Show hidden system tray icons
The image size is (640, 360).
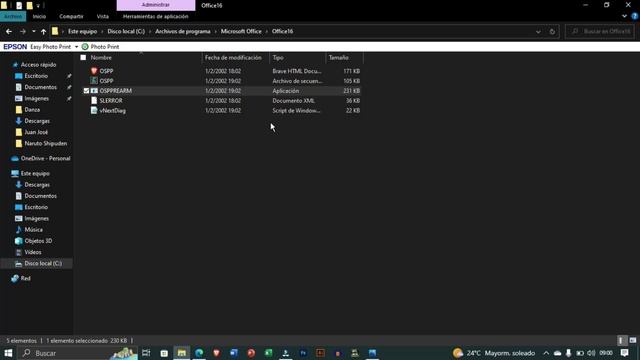546,353
